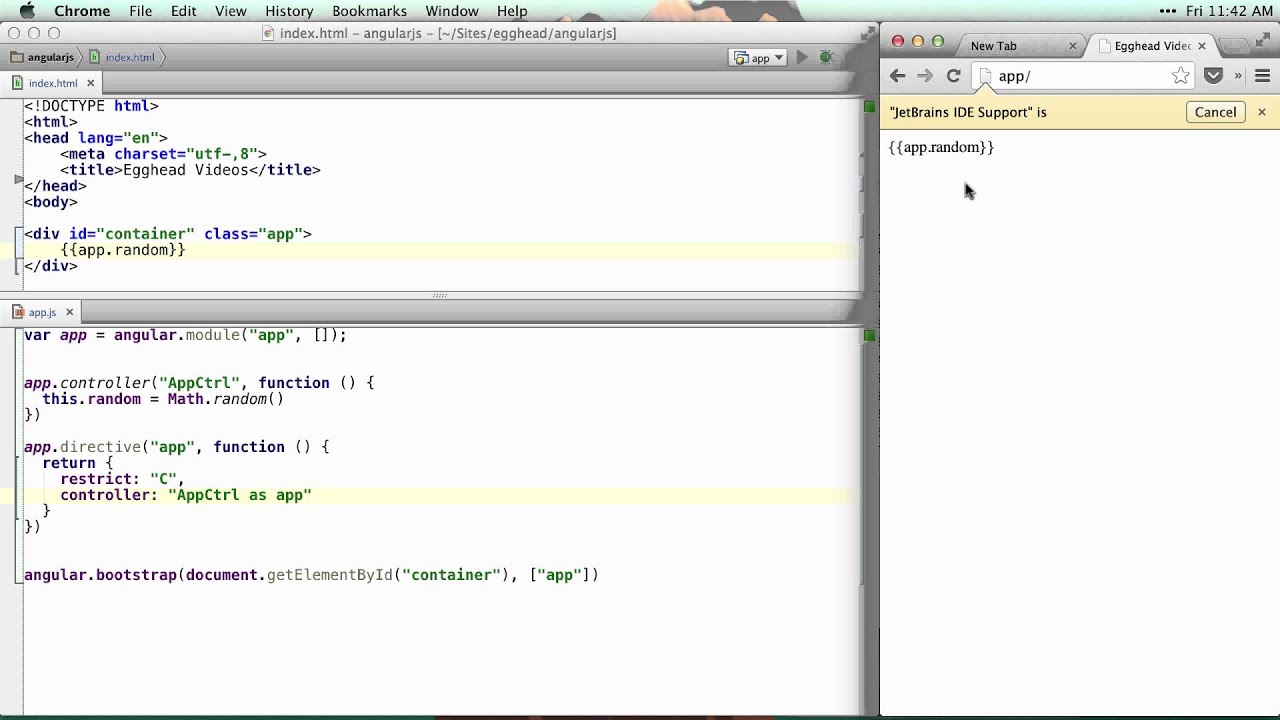Image resolution: width=1280 pixels, height=720 pixels.
Task: Open the Apple menu
Action: 27,11
